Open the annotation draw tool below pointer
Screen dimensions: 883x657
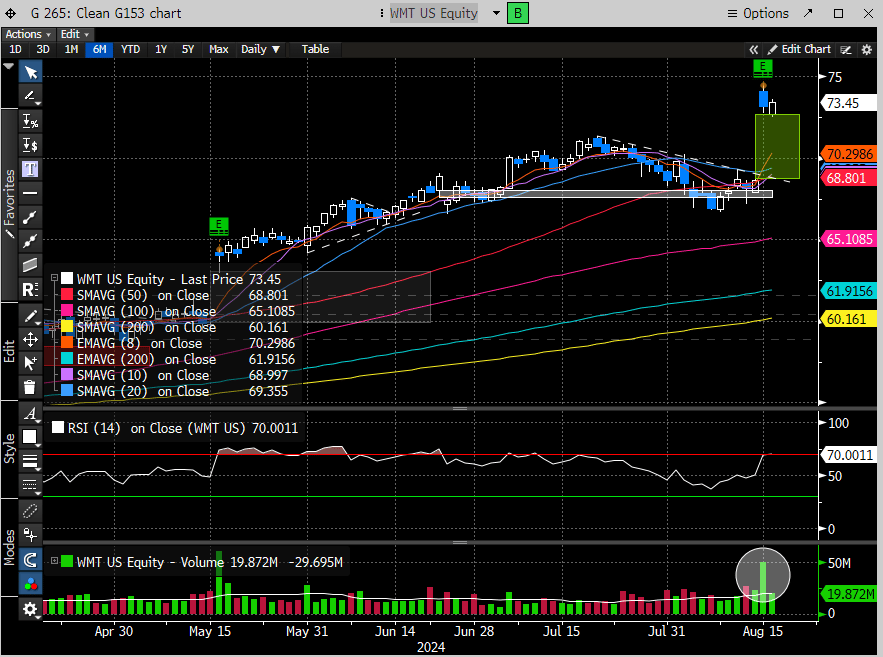30,96
